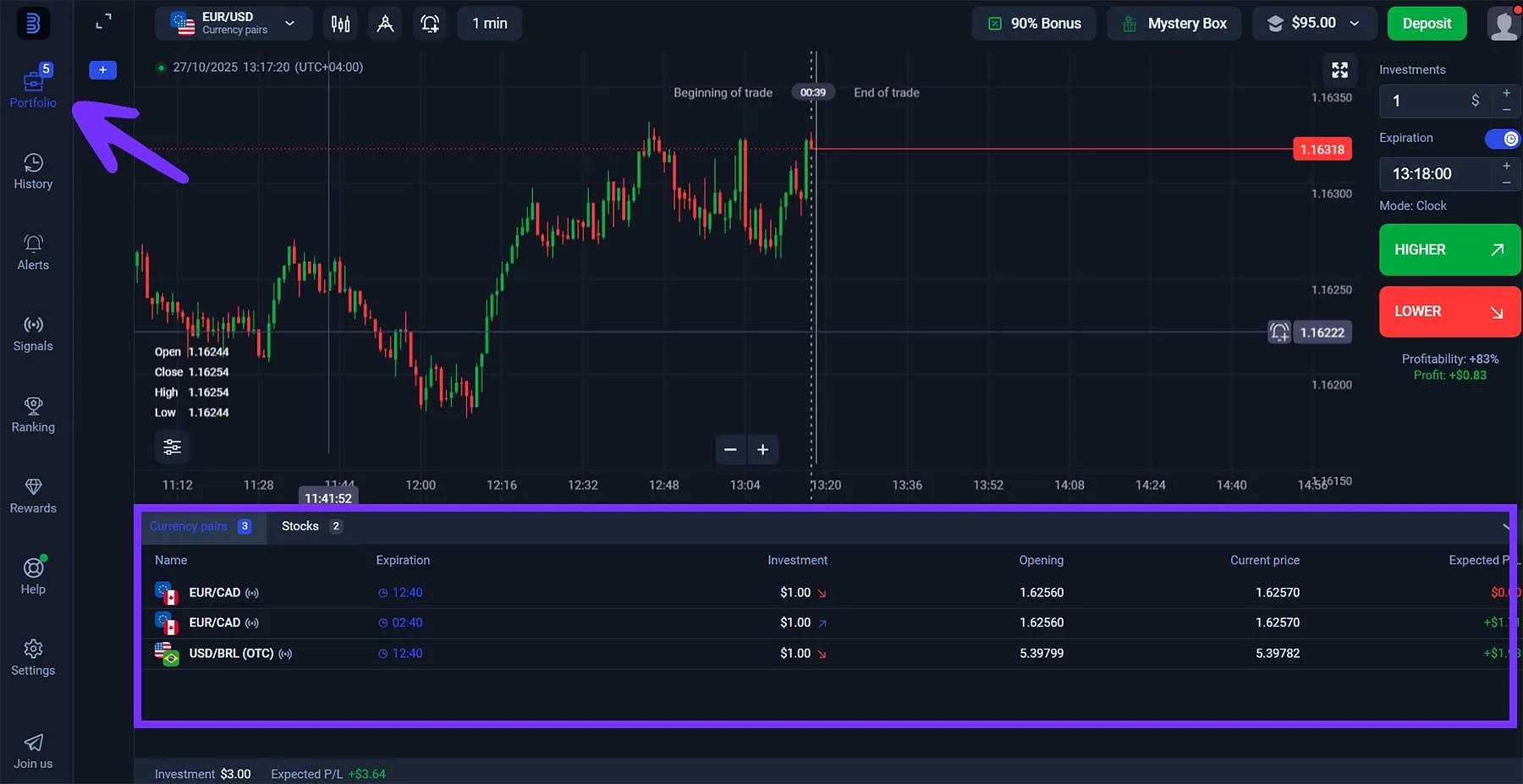Disable the Expiration clock toggle

pos(1504,139)
